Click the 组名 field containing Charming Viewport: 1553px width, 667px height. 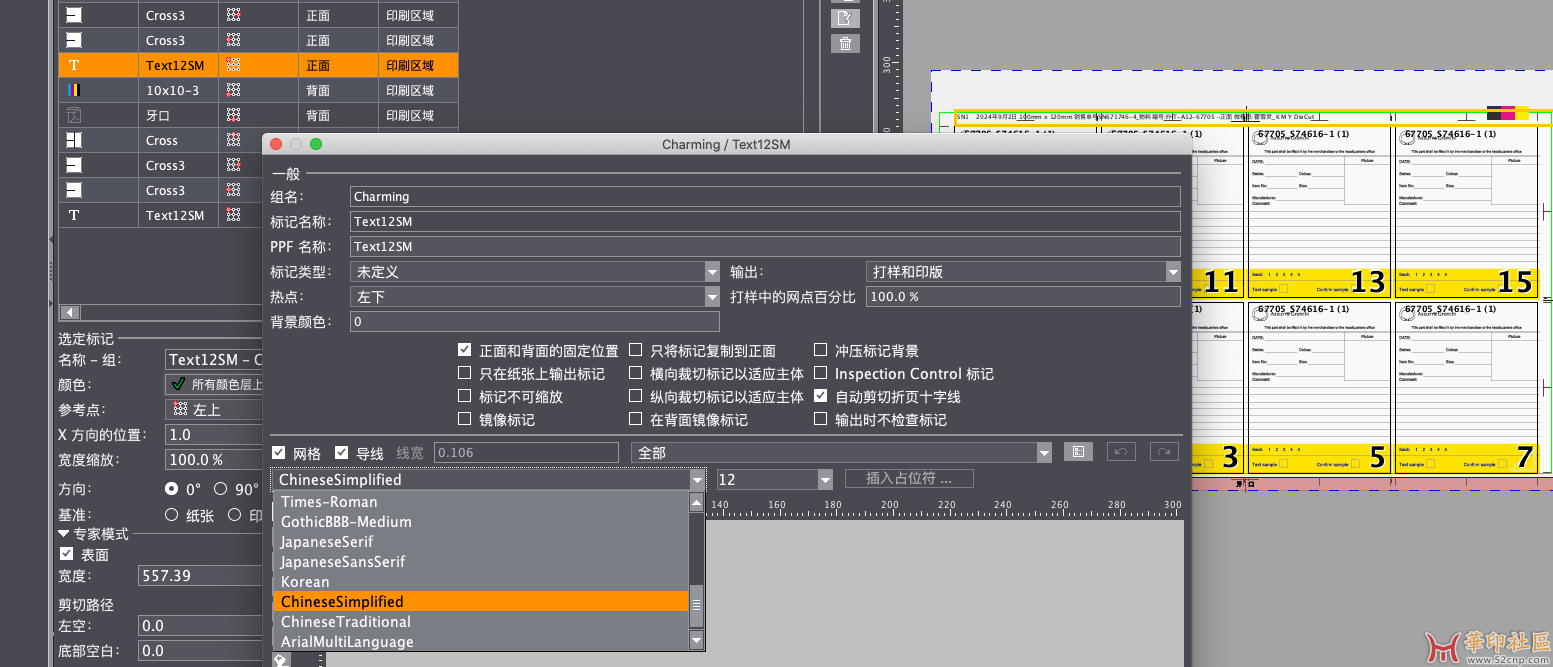[x=765, y=196]
